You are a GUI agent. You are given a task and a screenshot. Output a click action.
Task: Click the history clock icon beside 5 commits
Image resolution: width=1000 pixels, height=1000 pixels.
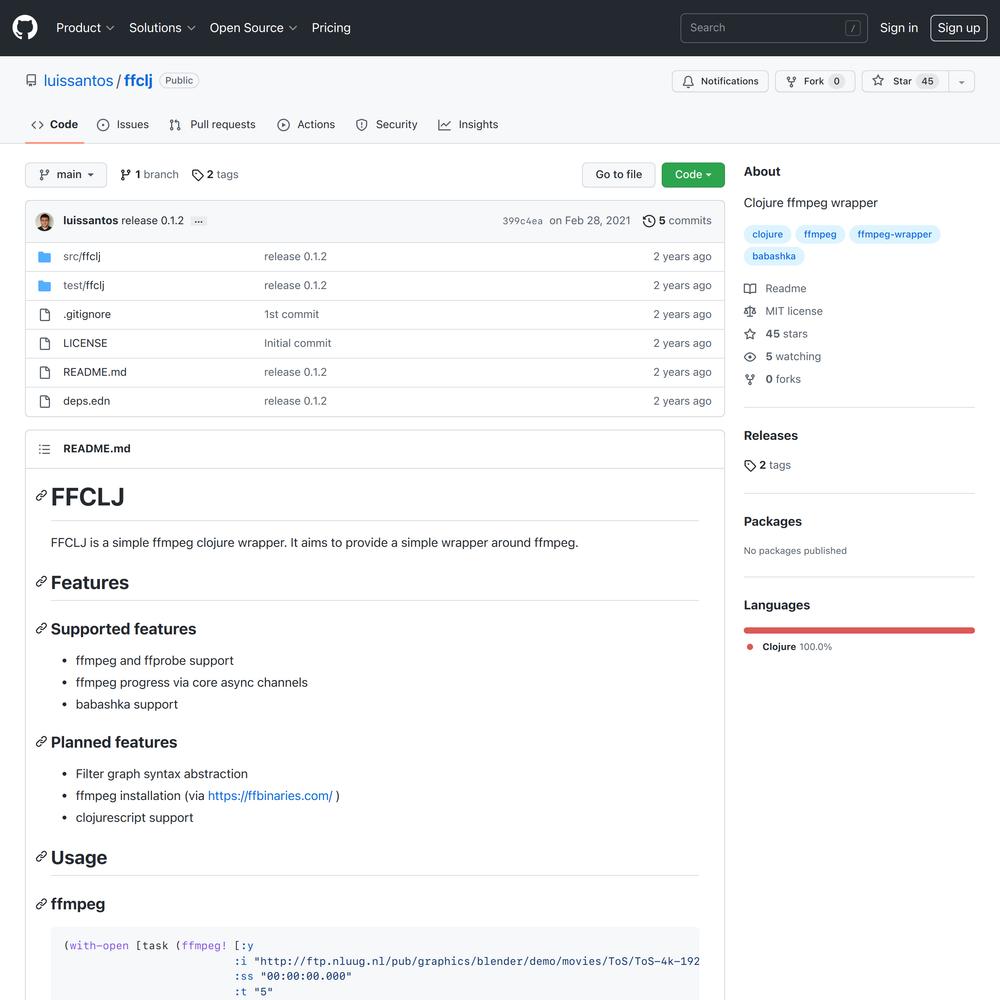(649, 221)
